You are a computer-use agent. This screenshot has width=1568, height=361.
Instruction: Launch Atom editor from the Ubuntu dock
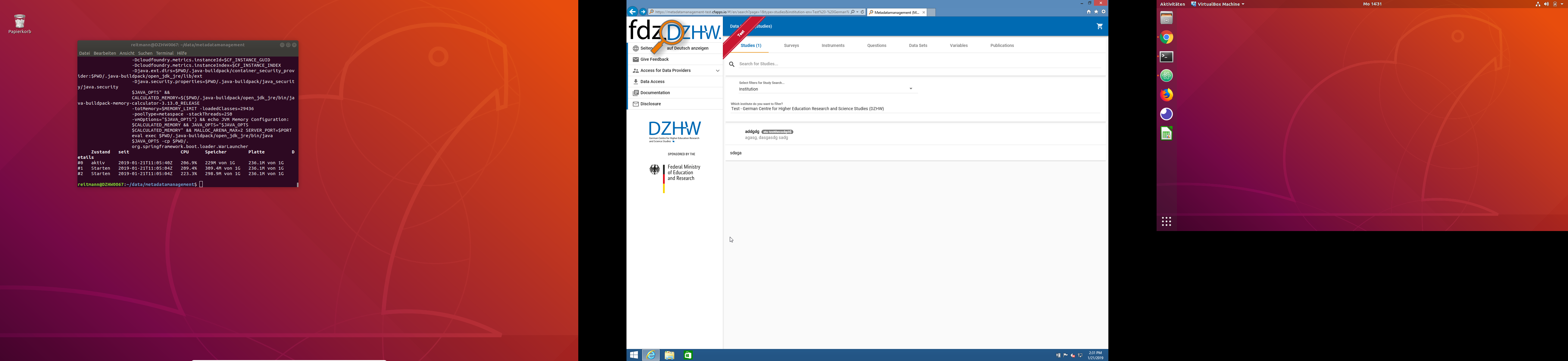(x=1166, y=76)
